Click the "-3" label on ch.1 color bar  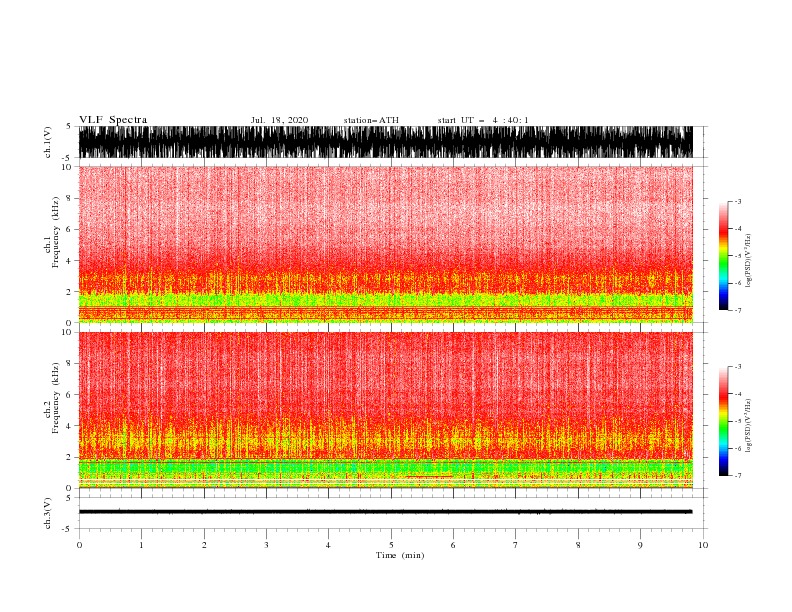click(x=737, y=201)
